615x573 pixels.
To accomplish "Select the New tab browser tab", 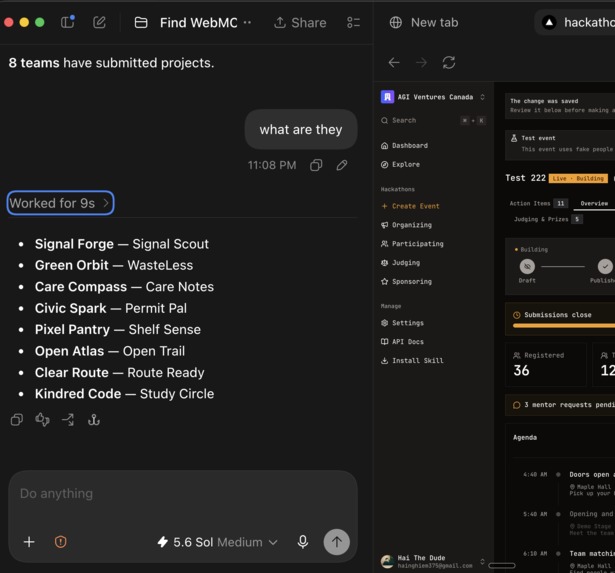I will tap(424, 23).
